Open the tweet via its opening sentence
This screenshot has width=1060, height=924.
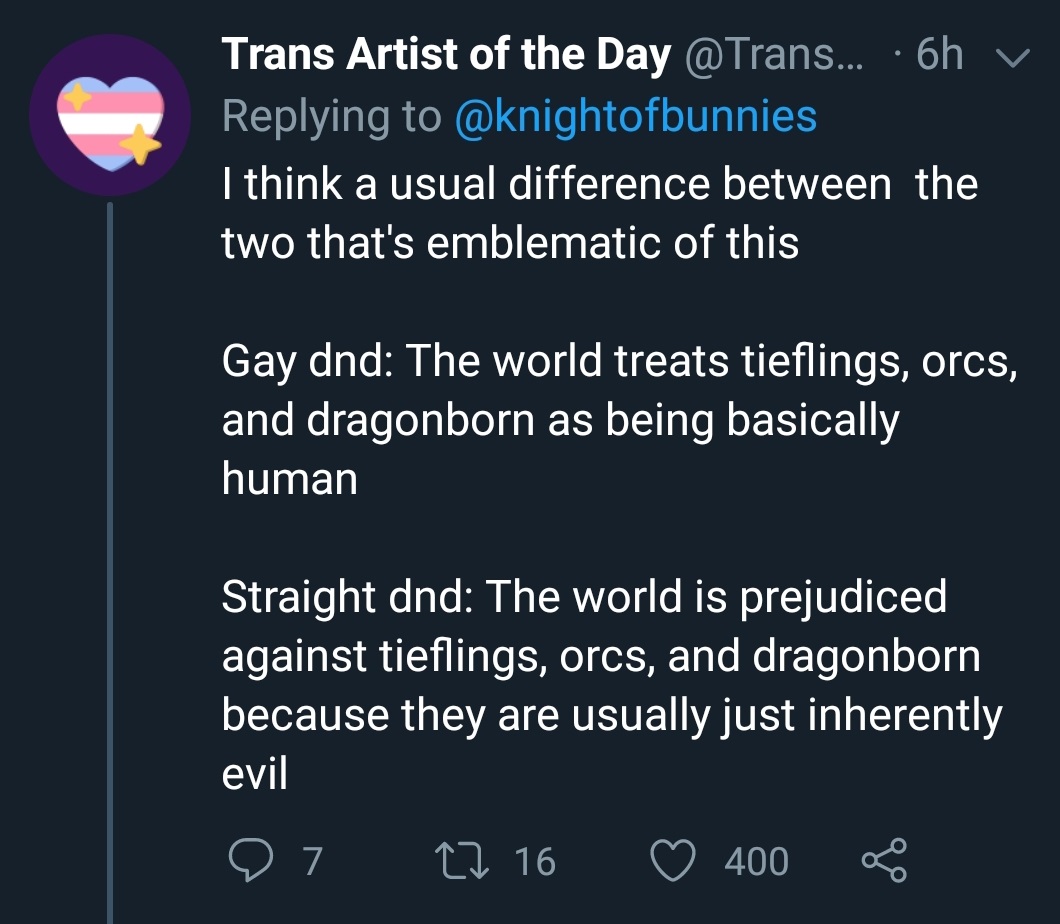[x=600, y=212]
